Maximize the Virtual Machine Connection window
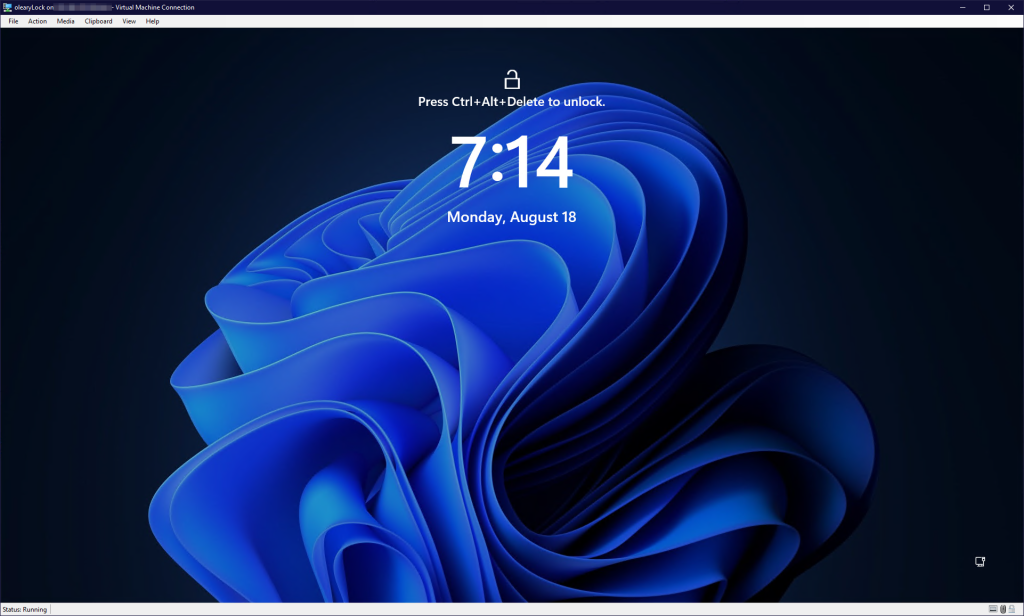 coord(987,7)
